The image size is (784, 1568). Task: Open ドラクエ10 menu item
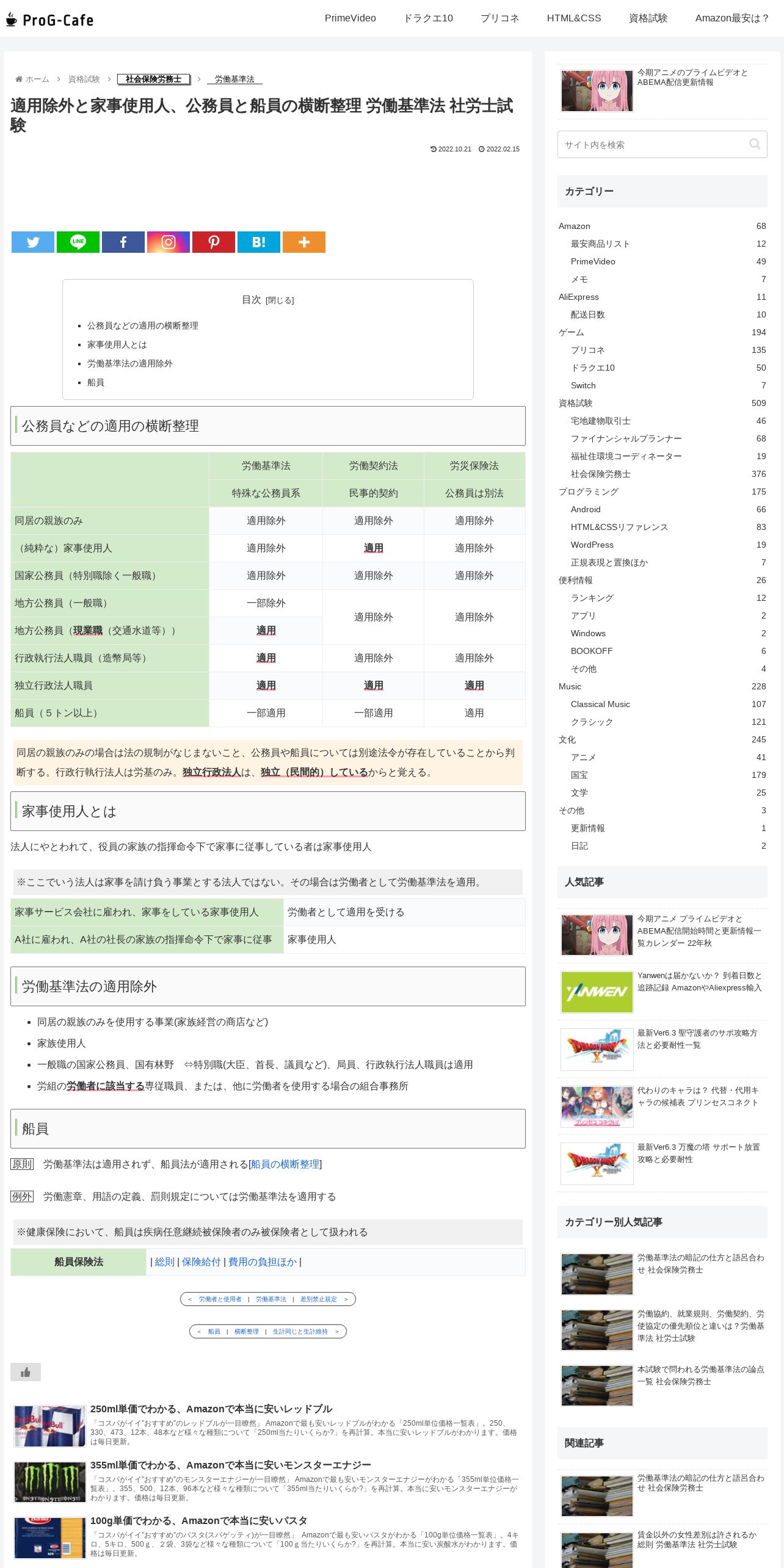pyautogui.click(x=428, y=18)
